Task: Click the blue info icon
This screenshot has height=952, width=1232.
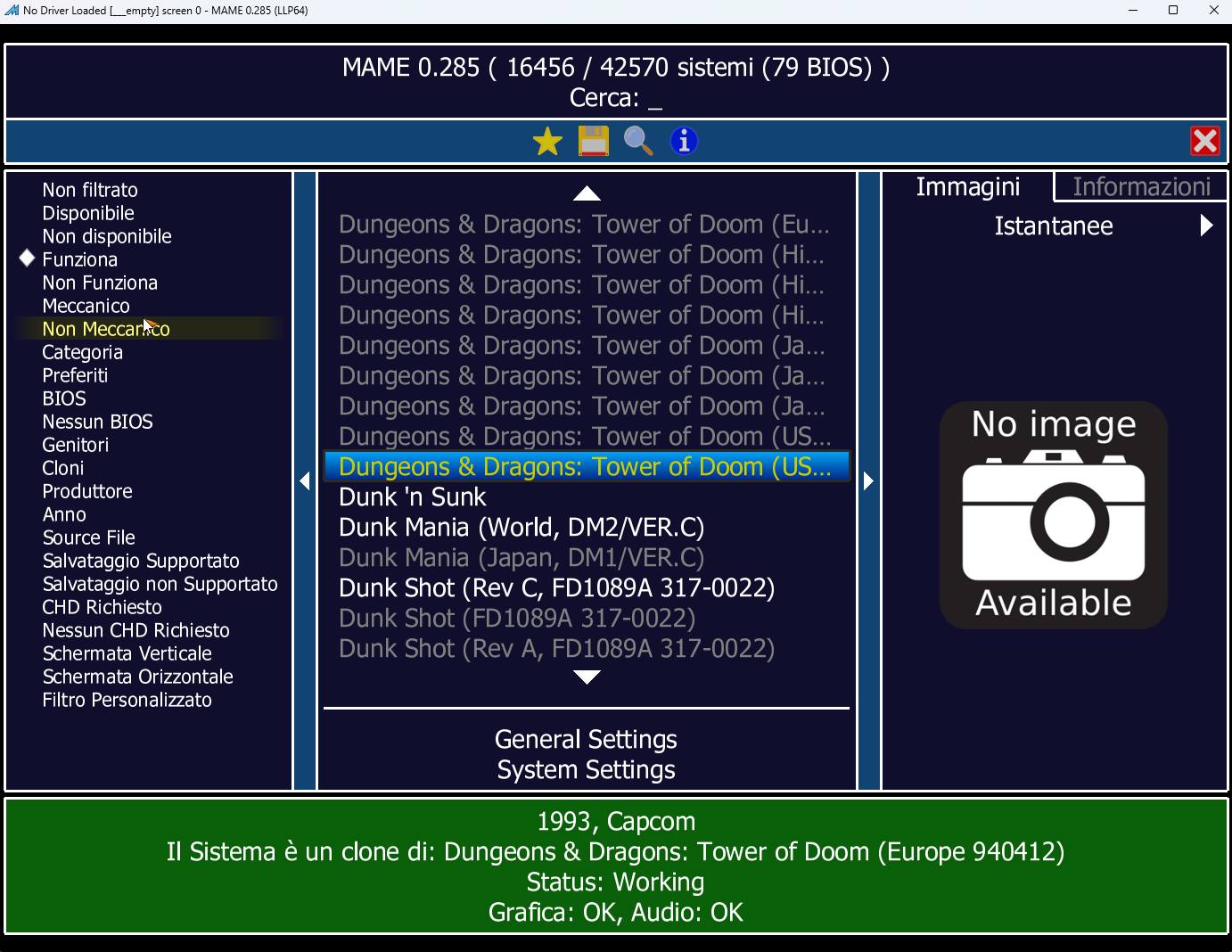Action: click(x=684, y=141)
